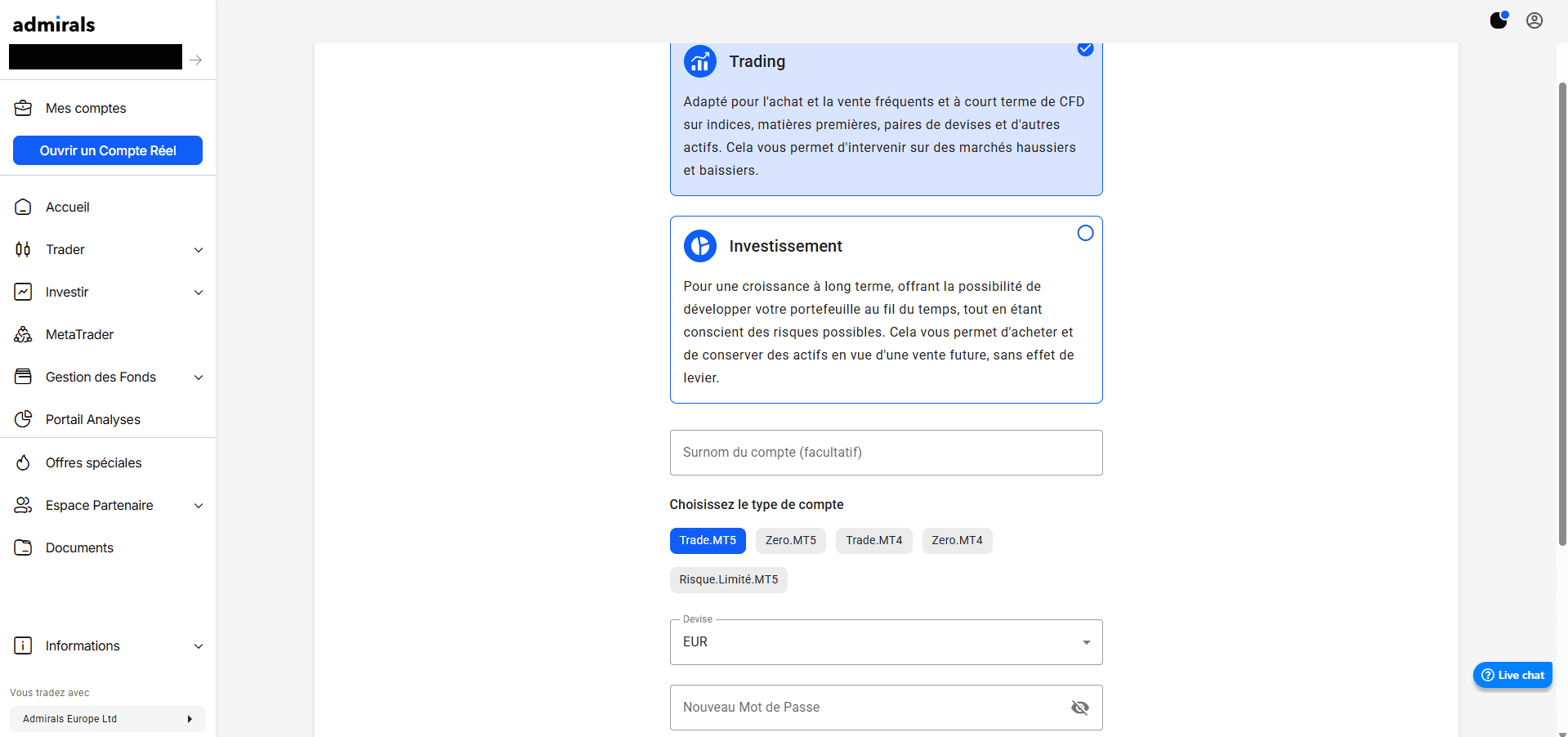This screenshot has width=1568, height=737.
Task: Click Ouvrir un Compte Réel button
Action: [108, 150]
